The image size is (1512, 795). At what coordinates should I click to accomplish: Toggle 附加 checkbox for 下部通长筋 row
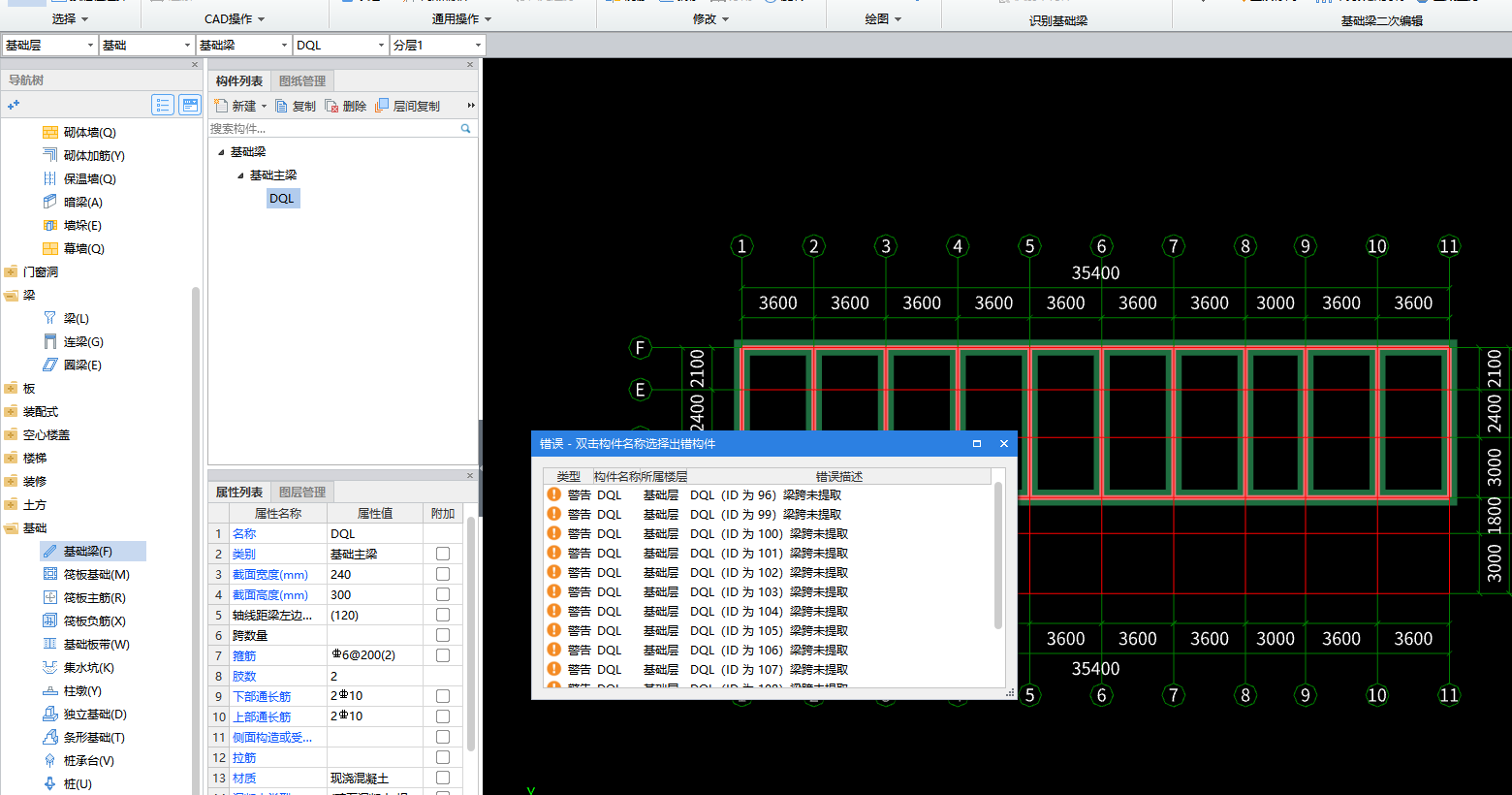point(443,696)
